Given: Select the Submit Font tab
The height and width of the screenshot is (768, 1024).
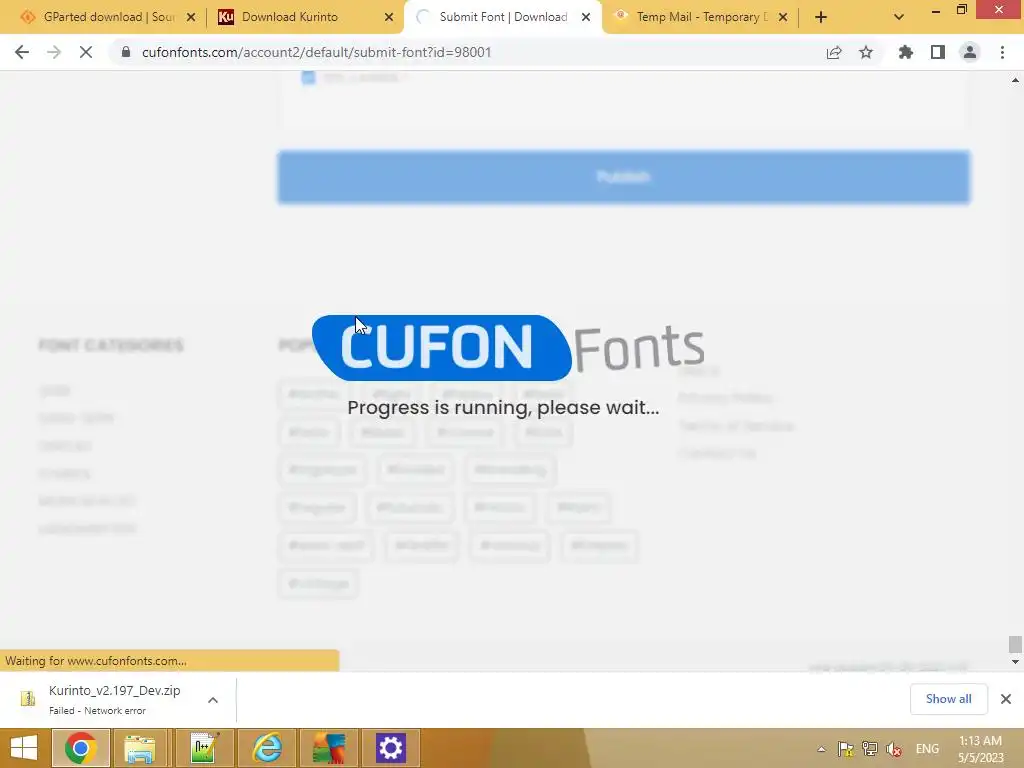Looking at the screenshot, I should pos(503,17).
